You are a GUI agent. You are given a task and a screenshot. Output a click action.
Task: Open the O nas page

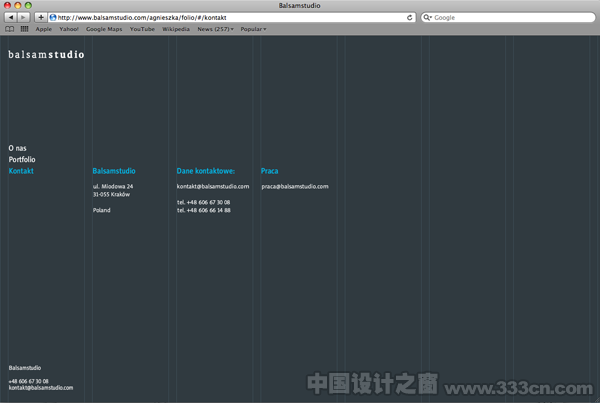[18, 148]
